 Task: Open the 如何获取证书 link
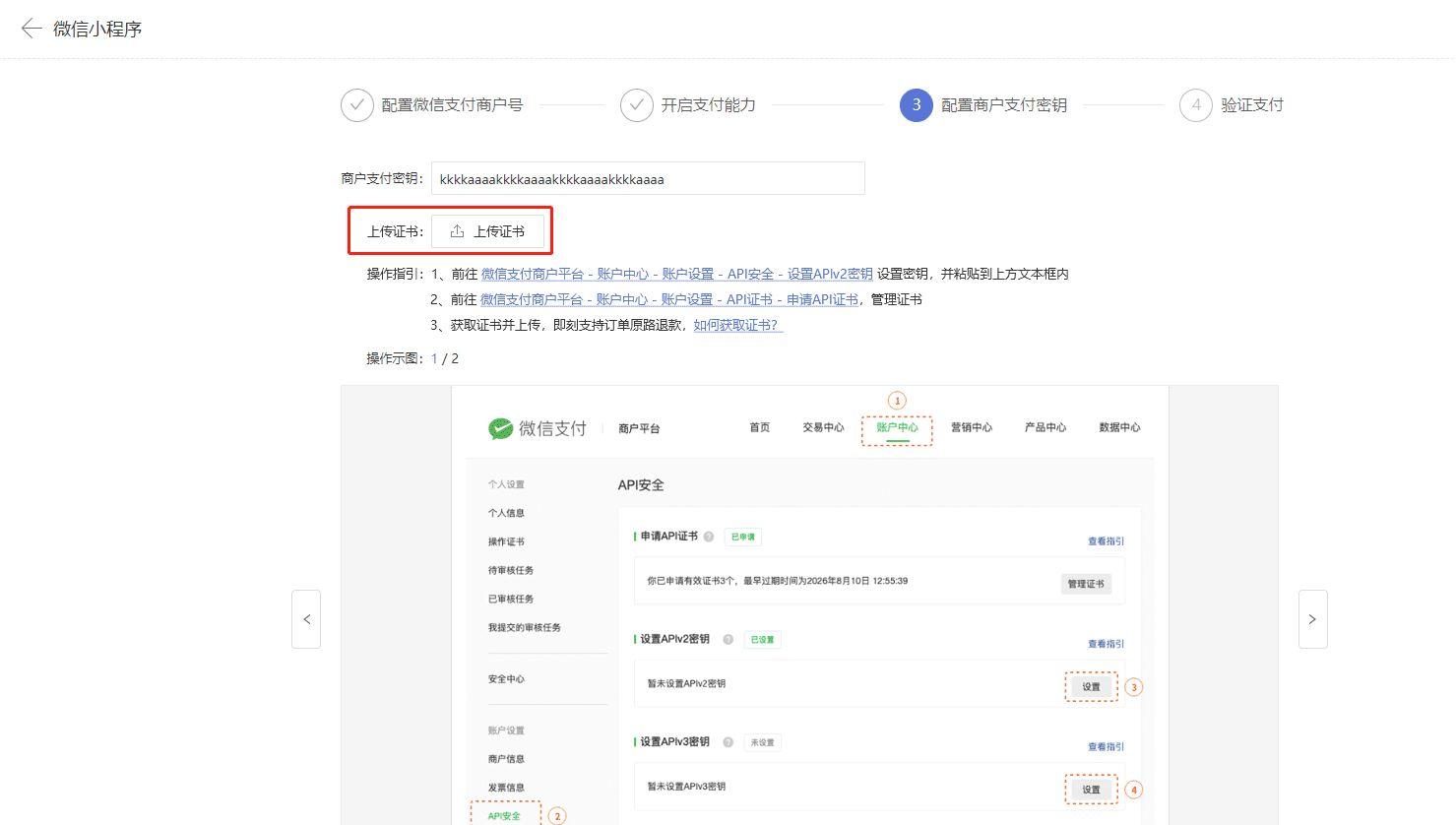(735, 324)
